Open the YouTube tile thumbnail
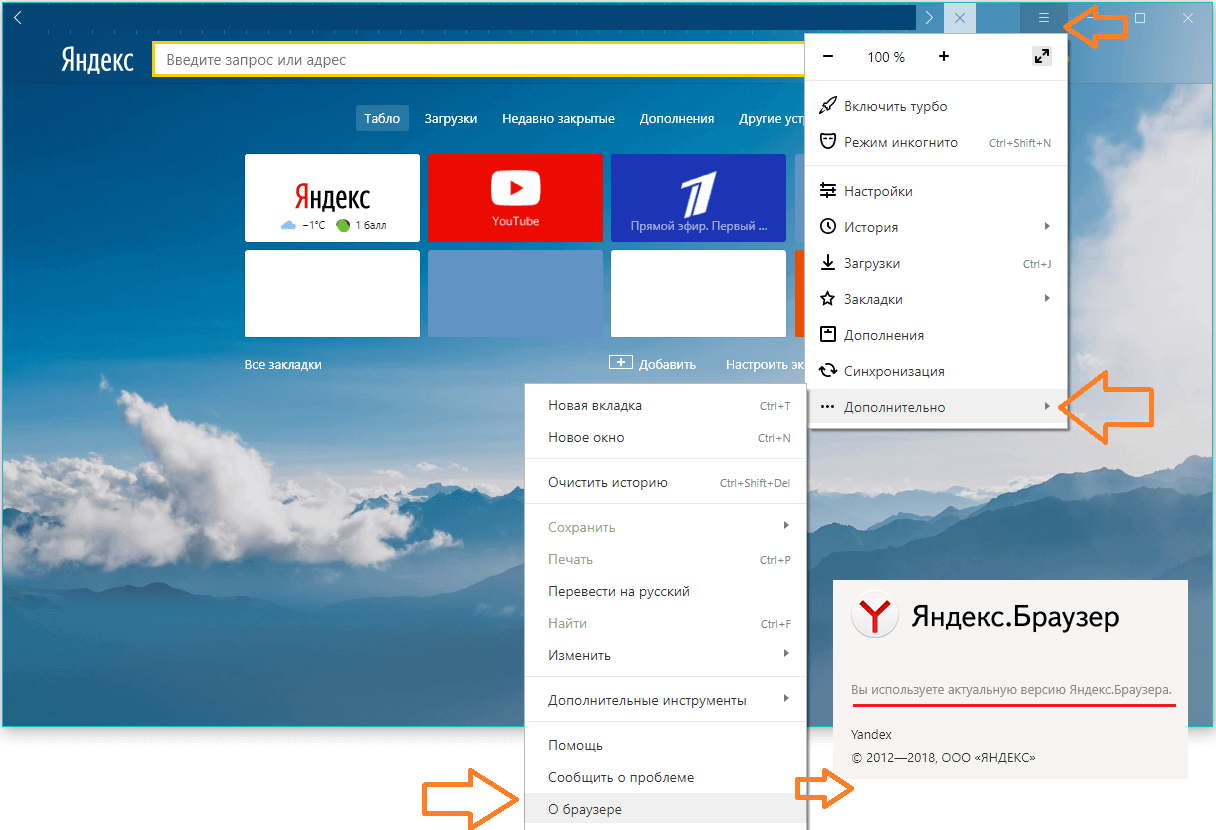Screen dimensions: 1216x830 (515, 197)
